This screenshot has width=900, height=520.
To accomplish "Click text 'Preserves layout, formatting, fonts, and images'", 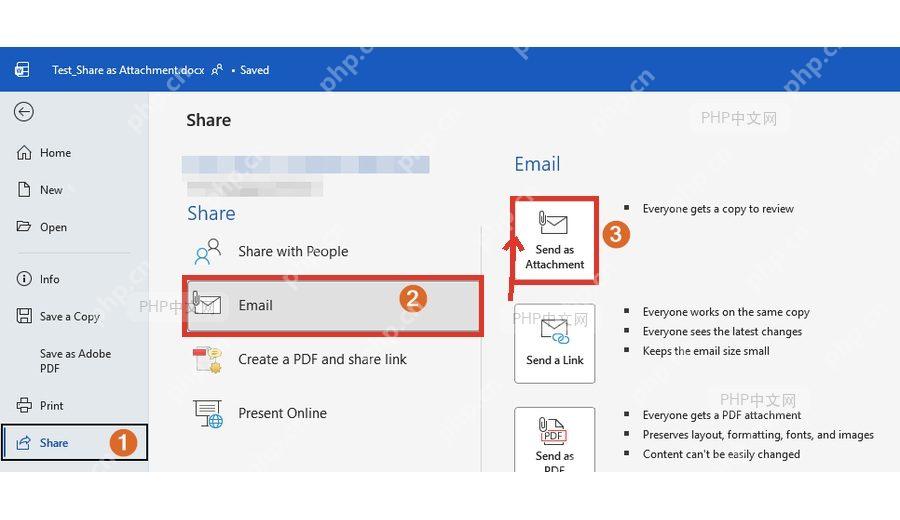I will [x=758, y=435].
